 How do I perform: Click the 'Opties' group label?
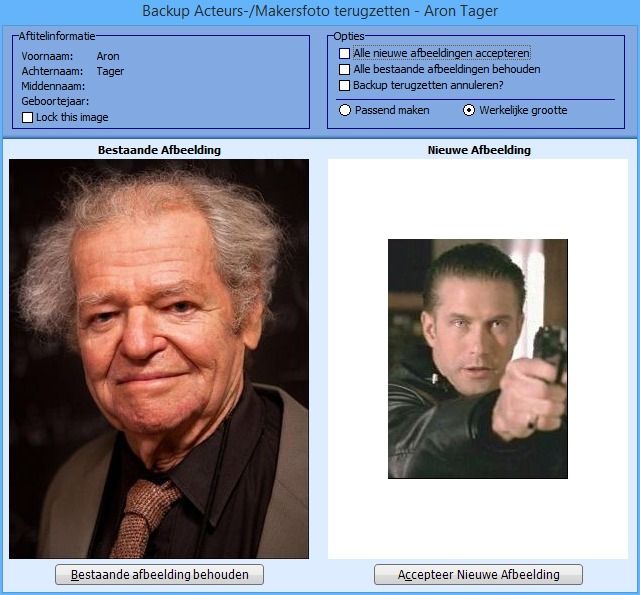(x=349, y=36)
